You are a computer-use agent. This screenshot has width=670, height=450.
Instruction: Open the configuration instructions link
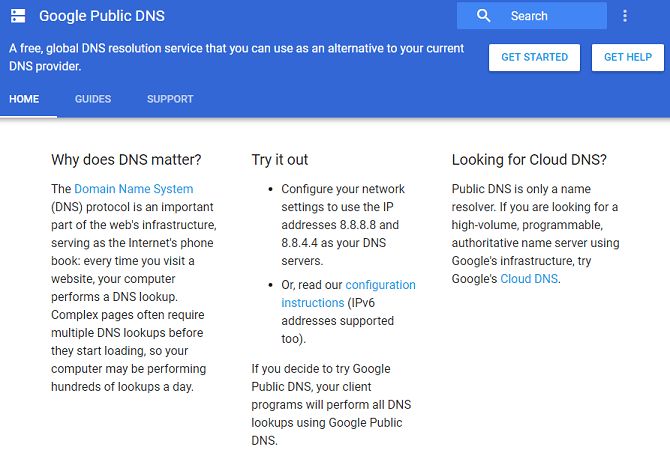348,294
